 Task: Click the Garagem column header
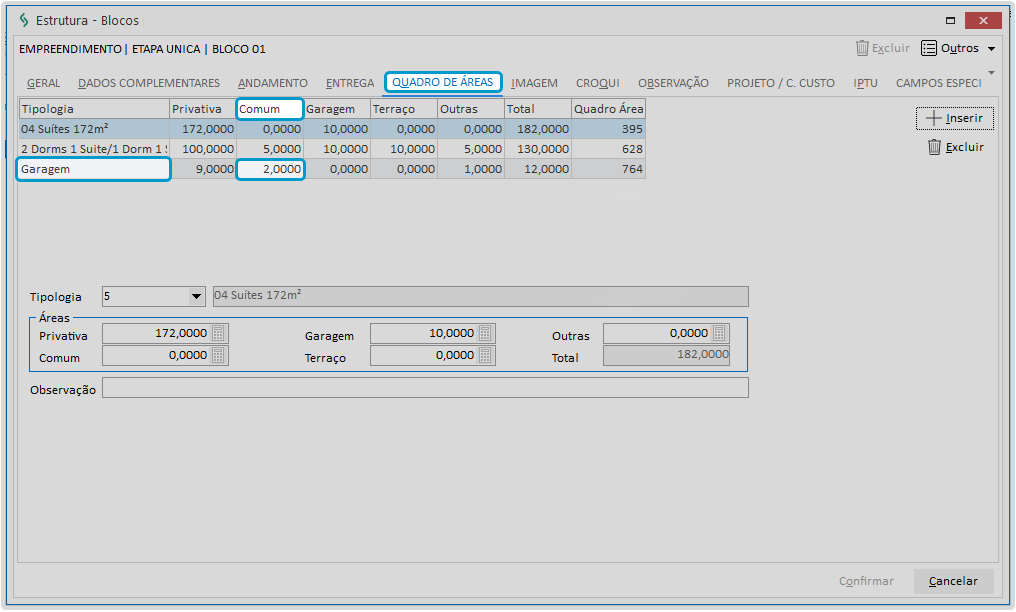click(x=337, y=109)
